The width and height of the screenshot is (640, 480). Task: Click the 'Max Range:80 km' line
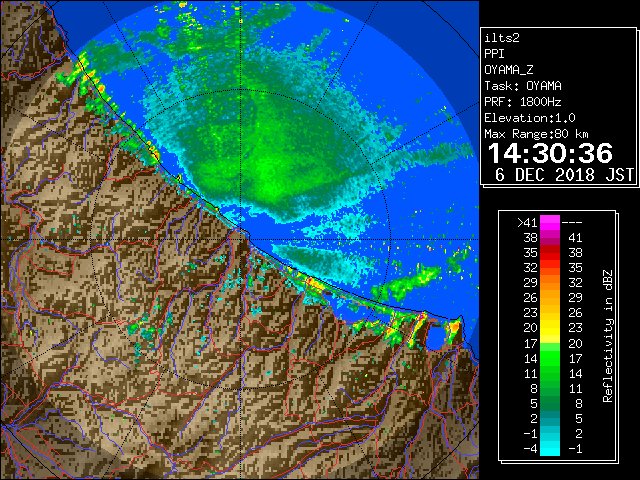point(537,134)
